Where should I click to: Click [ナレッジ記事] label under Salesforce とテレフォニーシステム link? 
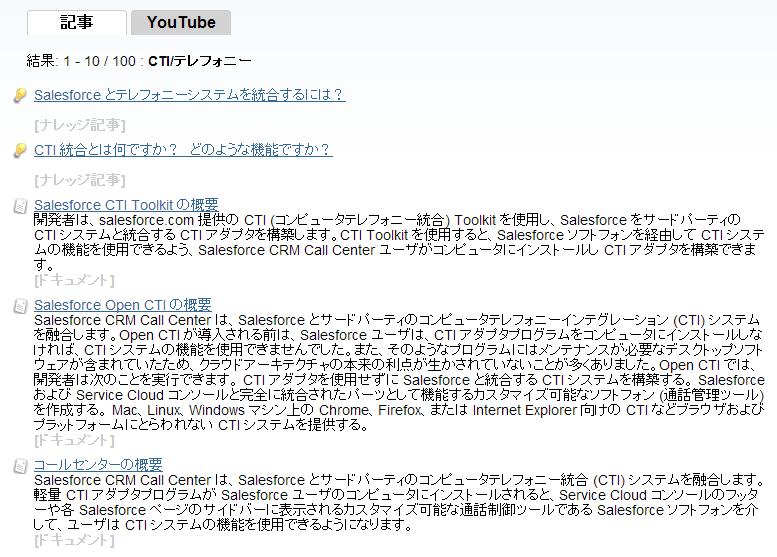click(x=80, y=125)
